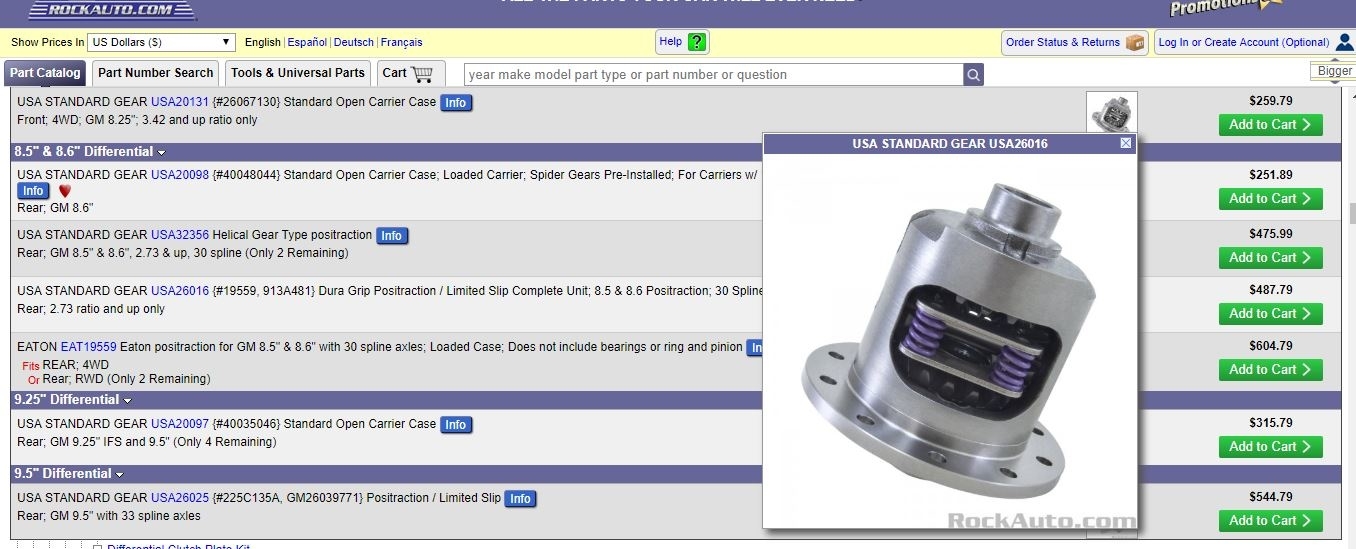This screenshot has height=549, width=1356.
Task: Click the magnifier search button
Action: point(973,75)
